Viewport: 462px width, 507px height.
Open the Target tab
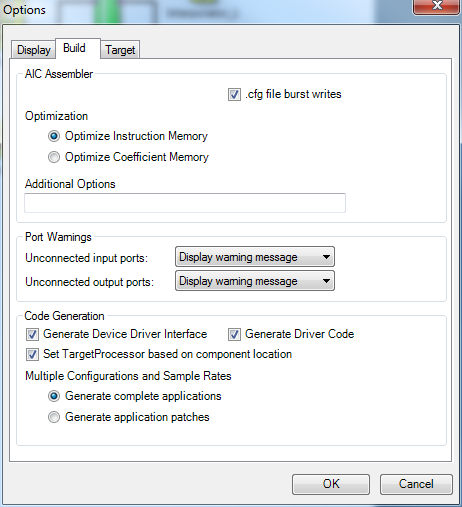(120, 50)
